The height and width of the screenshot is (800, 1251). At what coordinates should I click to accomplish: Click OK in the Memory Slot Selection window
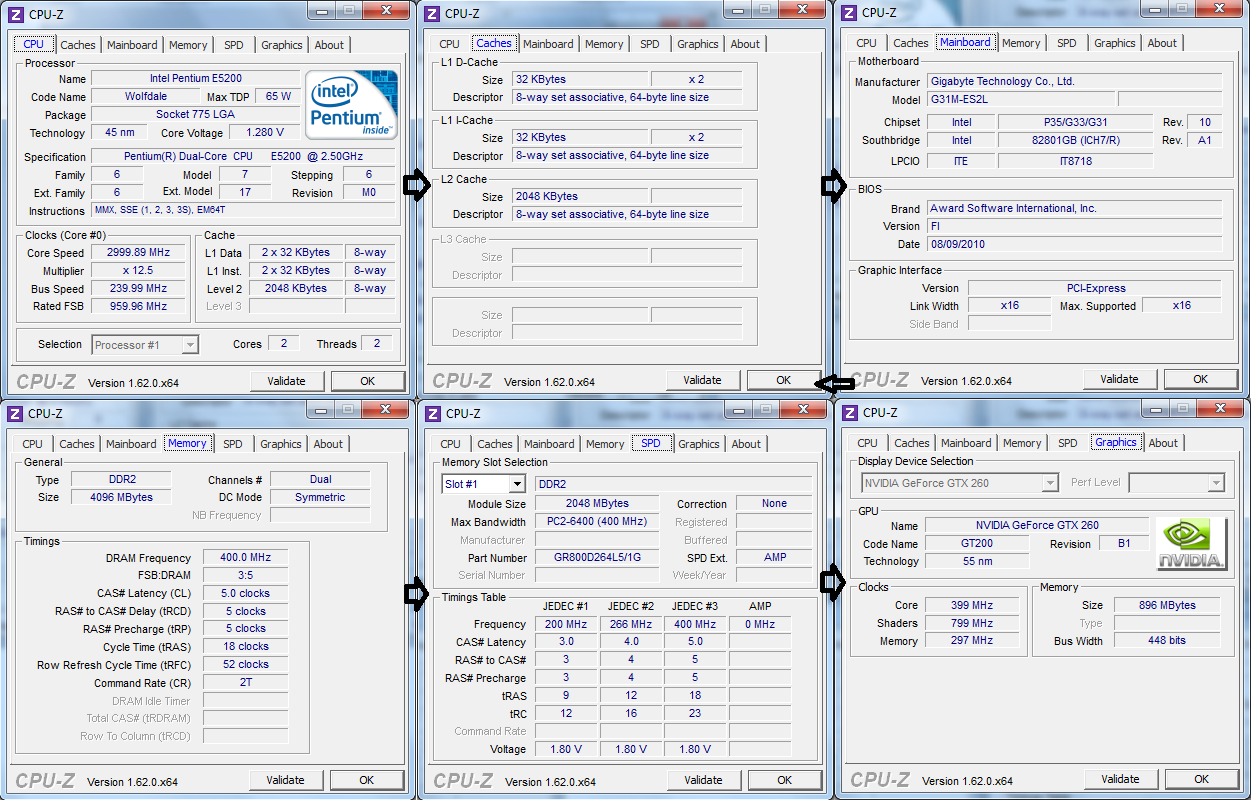click(785, 780)
